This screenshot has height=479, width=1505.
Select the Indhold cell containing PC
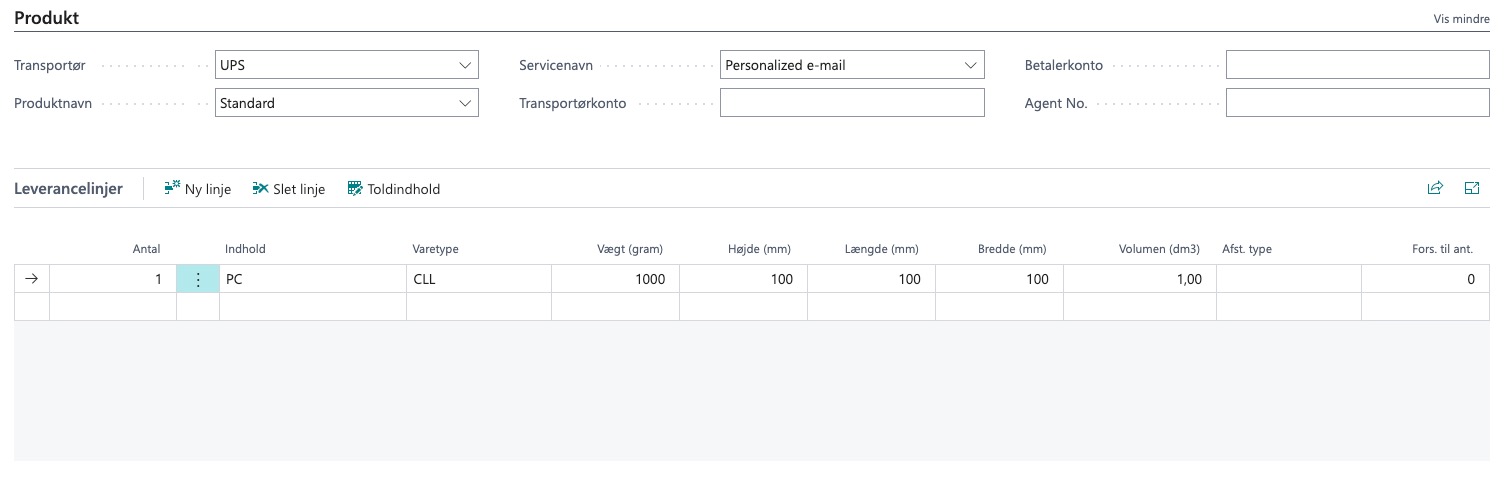312,280
